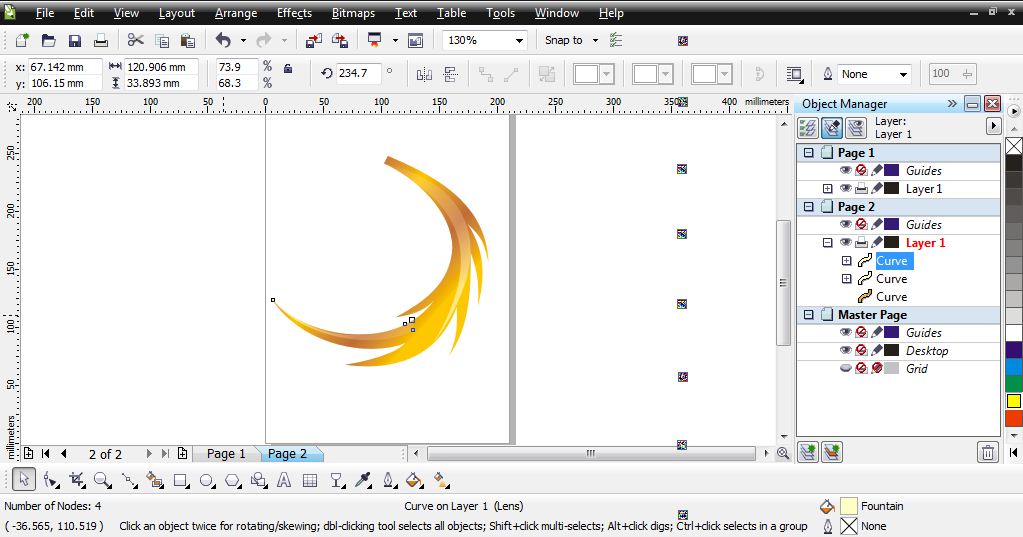The height and width of the screenshot is (537, 1023).
Task: Toggle visibility eye of Page 1 Guides
Action: coord(846,170)
